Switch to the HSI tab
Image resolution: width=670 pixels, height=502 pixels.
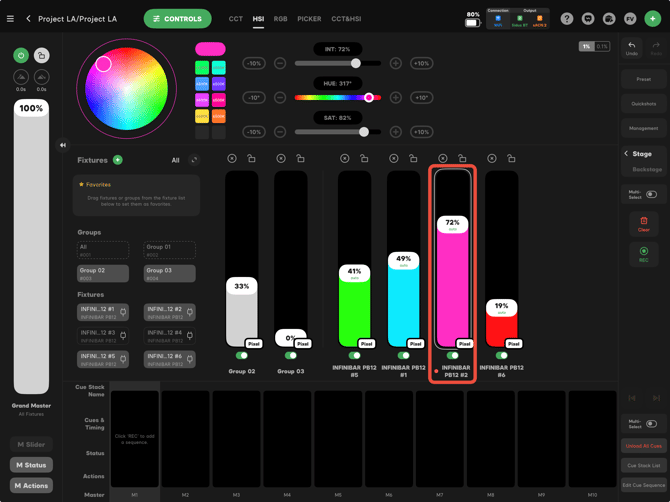coord(258,19)
